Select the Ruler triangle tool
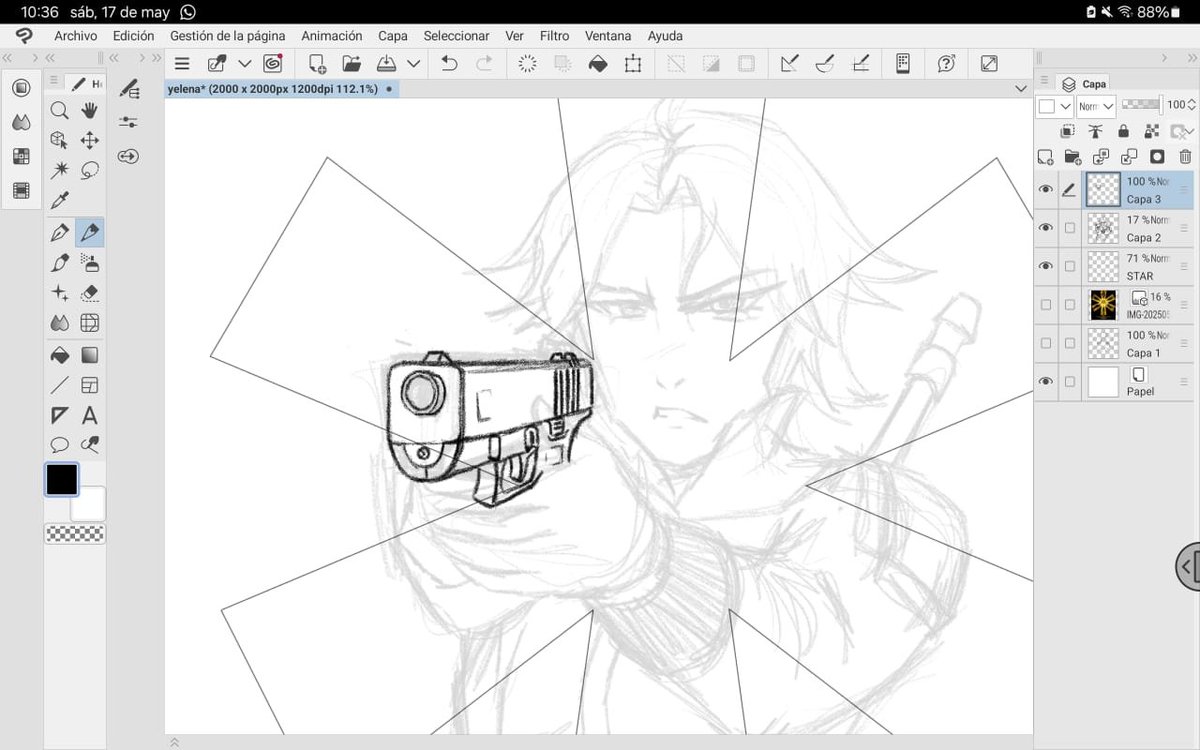This screenshot has width=1200, height=750. (60, 415)
